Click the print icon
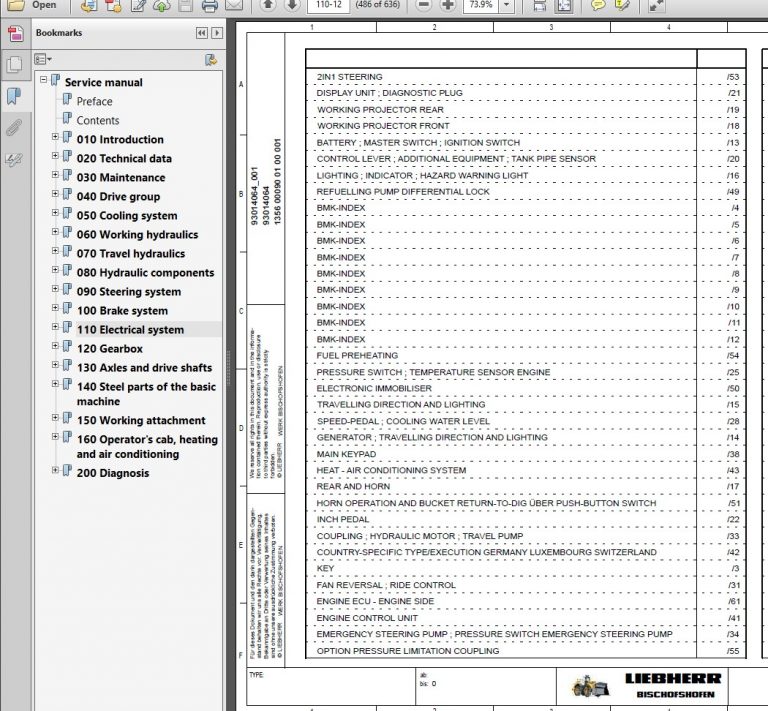The height and width of the screenshot is (711, 768). tap(210, 5)
